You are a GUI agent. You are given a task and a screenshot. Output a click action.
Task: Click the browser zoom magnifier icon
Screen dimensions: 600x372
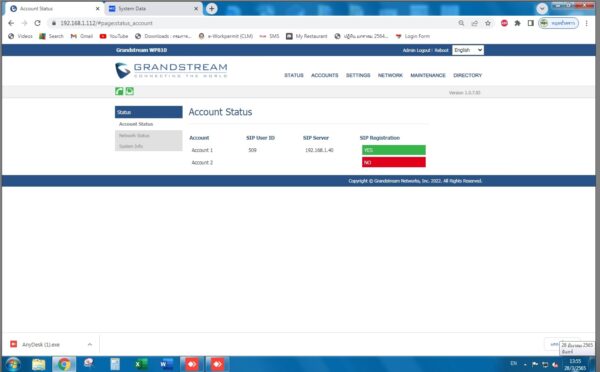pyautogui.click(x=461, y=23)
